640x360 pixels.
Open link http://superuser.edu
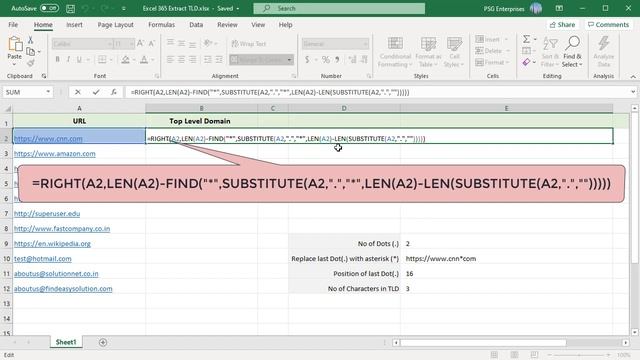point(47,213)
